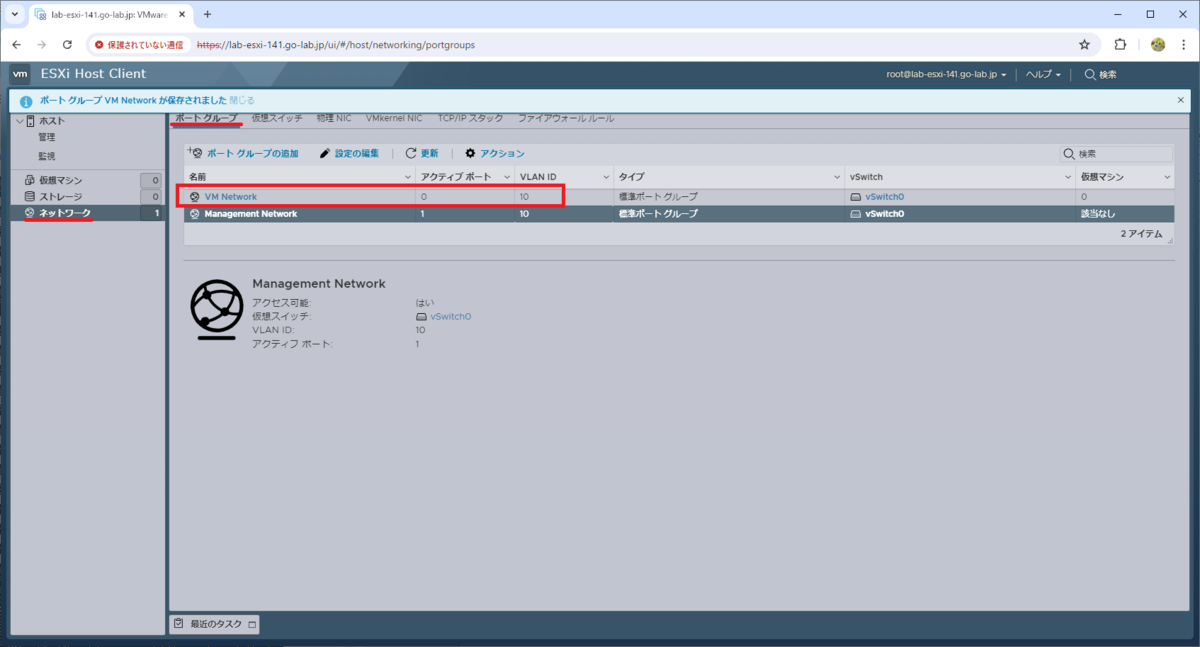The image size is (1200, 647).
Task: Open the 仮想マシン column dropdown arrow
Action: 1166,177
